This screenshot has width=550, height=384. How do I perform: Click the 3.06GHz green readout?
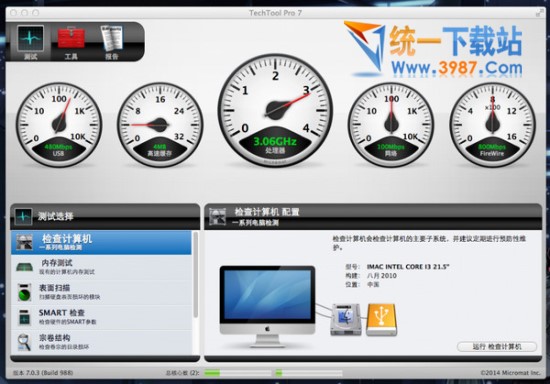[275, 141]
